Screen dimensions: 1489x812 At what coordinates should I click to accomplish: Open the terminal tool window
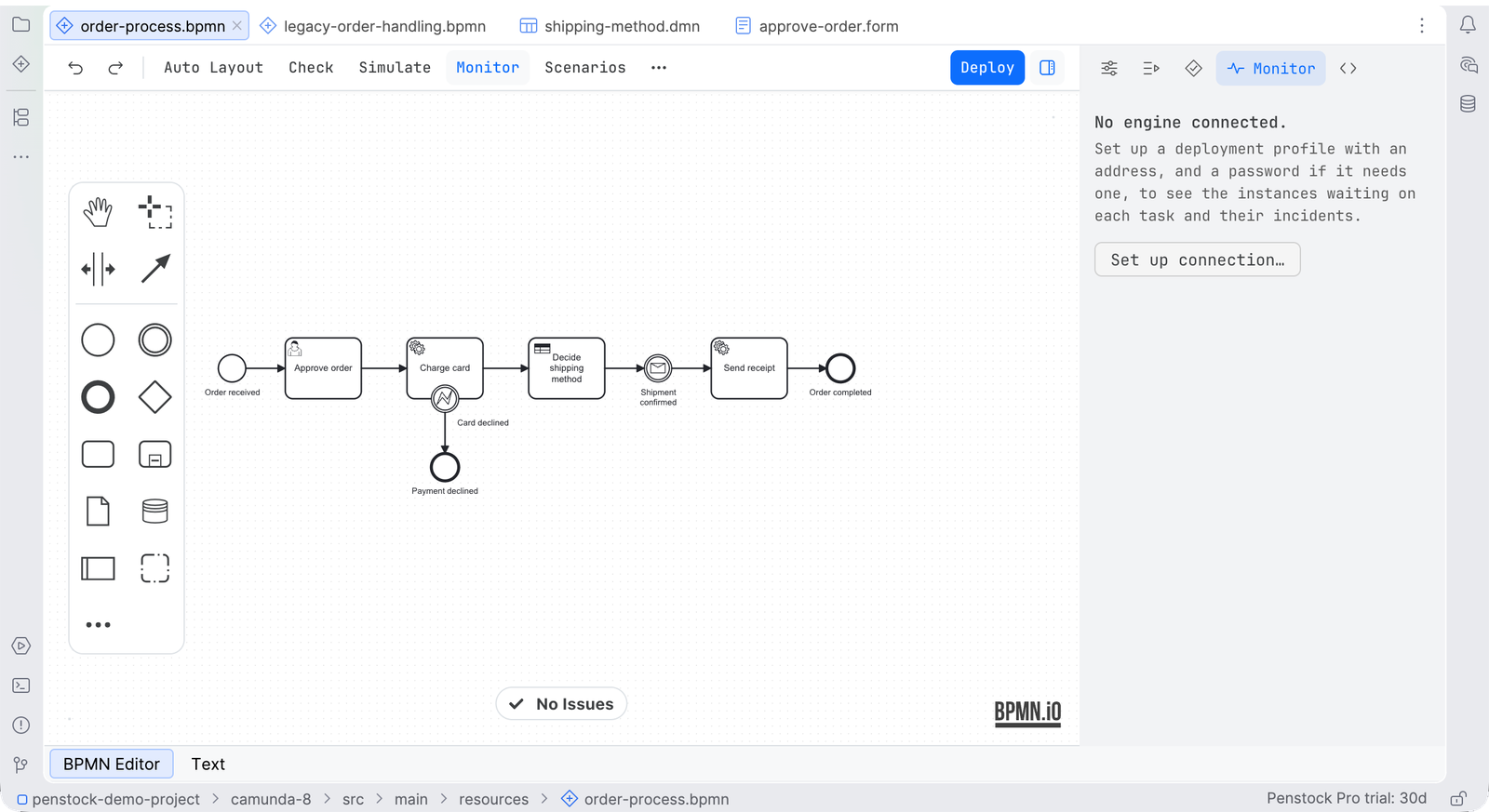(x=21, y=686)
